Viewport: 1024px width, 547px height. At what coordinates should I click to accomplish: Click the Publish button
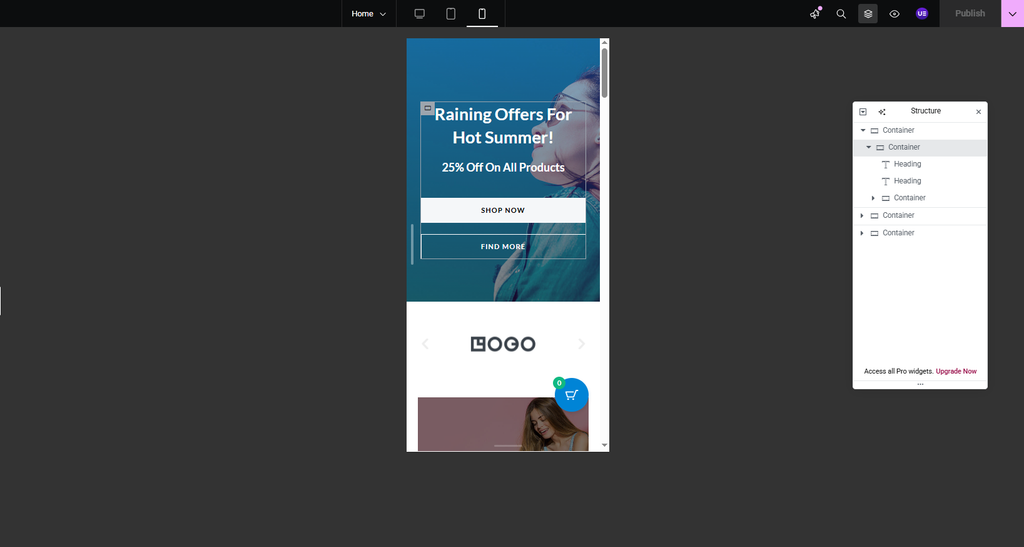pos(970,14)
